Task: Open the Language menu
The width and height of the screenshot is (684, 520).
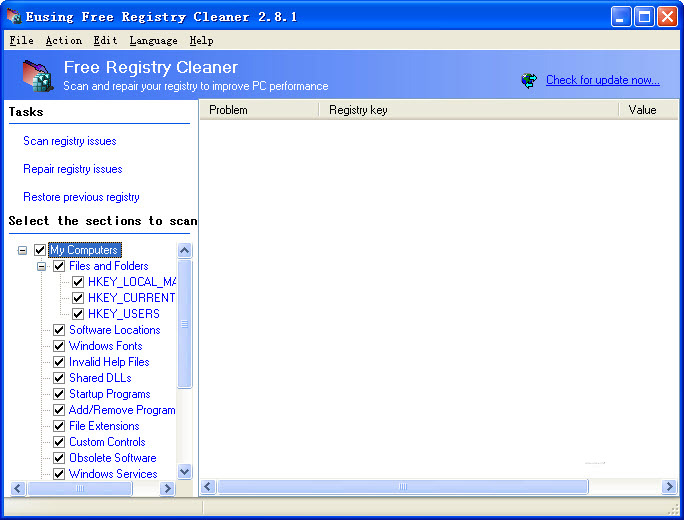Action: (x=153, y=41)
